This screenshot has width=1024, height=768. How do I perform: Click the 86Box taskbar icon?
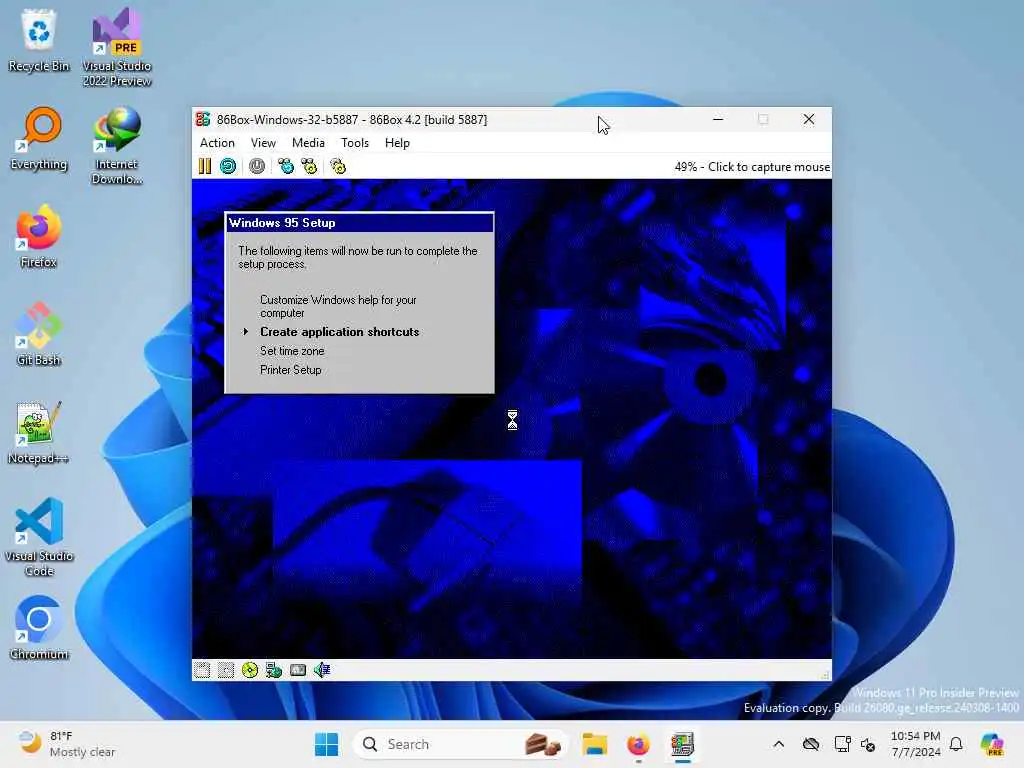coord(682,744)
